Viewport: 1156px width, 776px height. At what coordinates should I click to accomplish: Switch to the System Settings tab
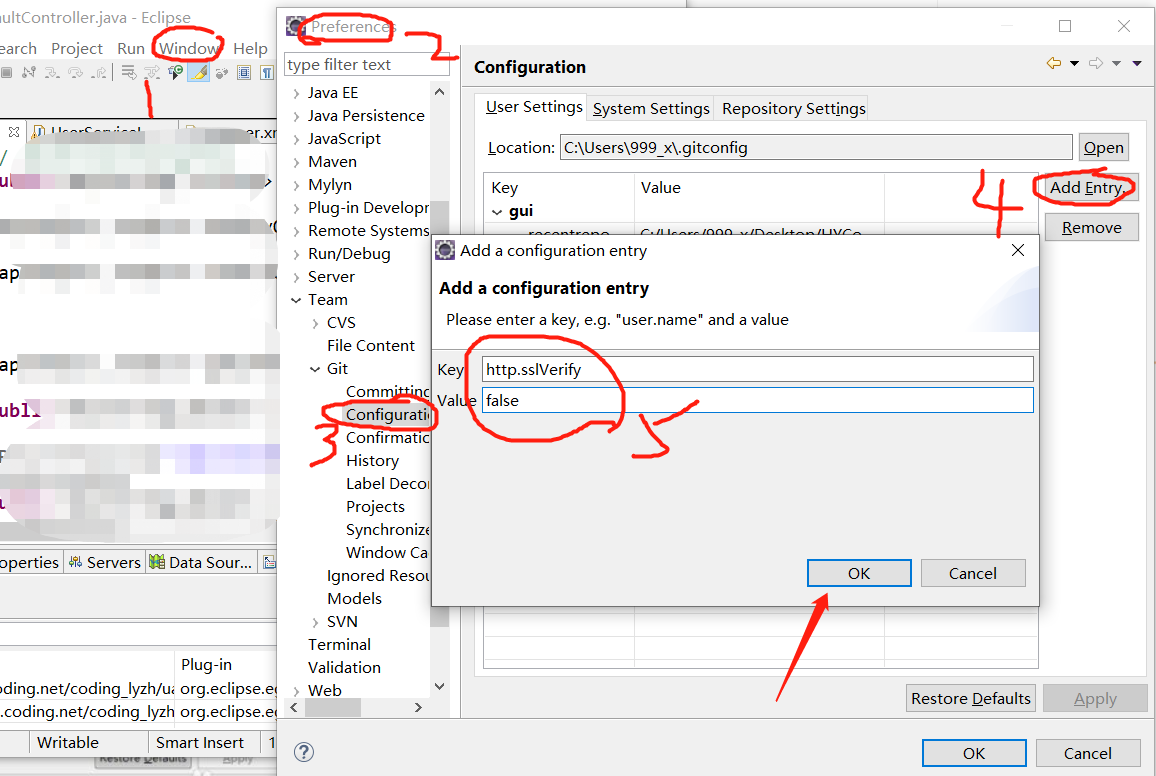649,107
